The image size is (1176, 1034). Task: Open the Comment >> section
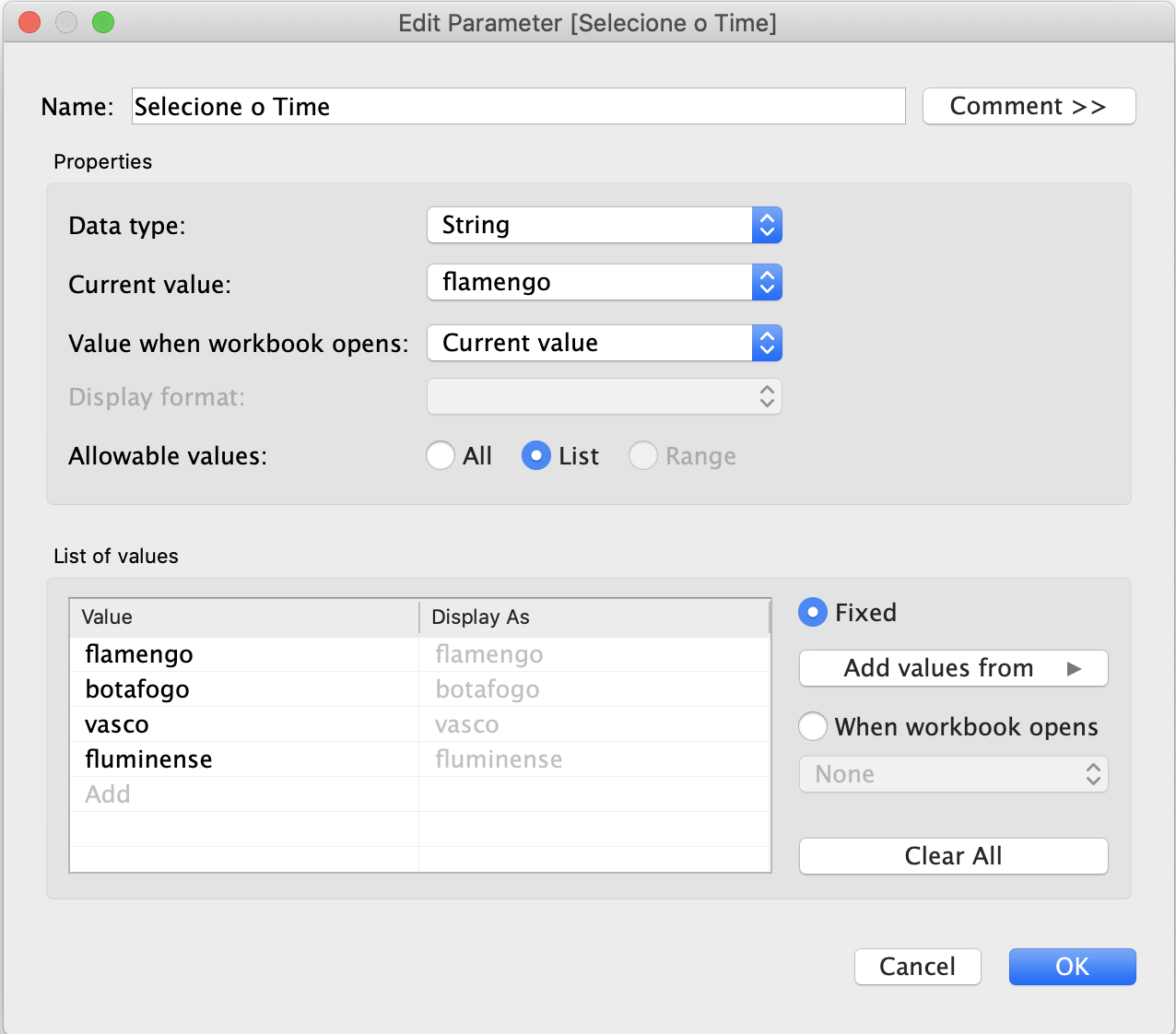1029,106
